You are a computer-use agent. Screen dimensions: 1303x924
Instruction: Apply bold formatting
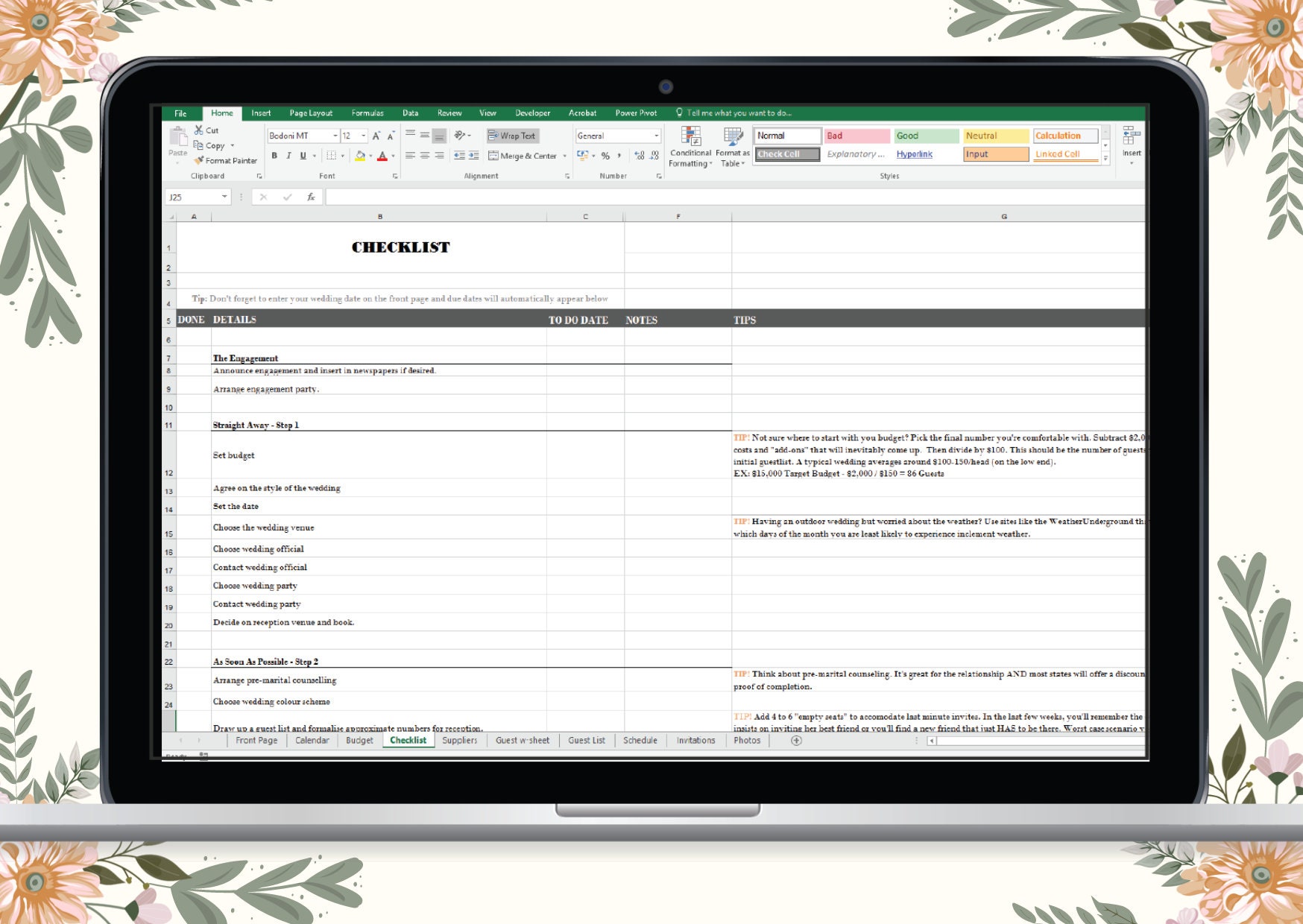pyautogui.click(x=274, y=156)
